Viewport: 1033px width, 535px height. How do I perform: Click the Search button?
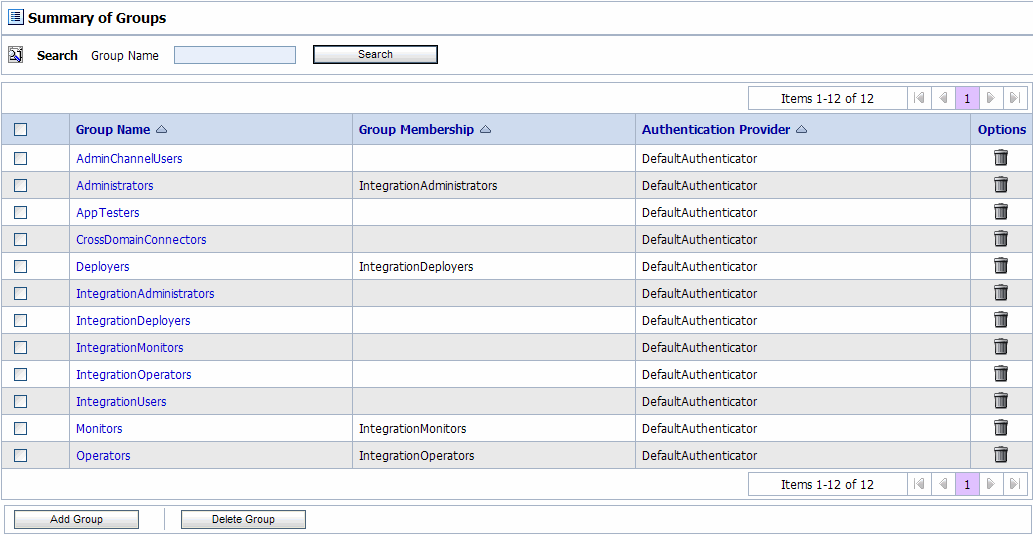pyautogui.click(x=375, y=55)
